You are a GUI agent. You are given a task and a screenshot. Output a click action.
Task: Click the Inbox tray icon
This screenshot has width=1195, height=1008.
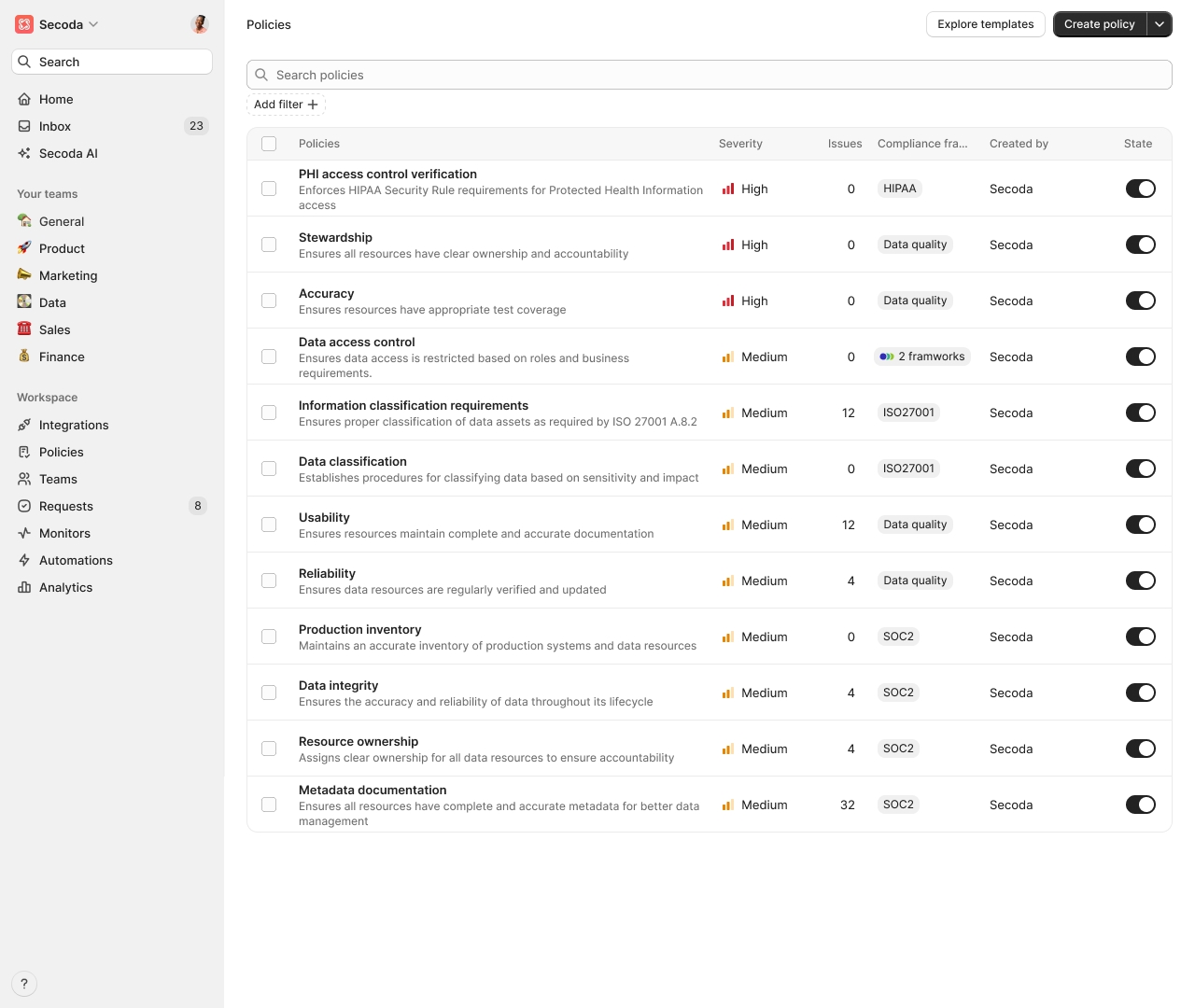24,126
